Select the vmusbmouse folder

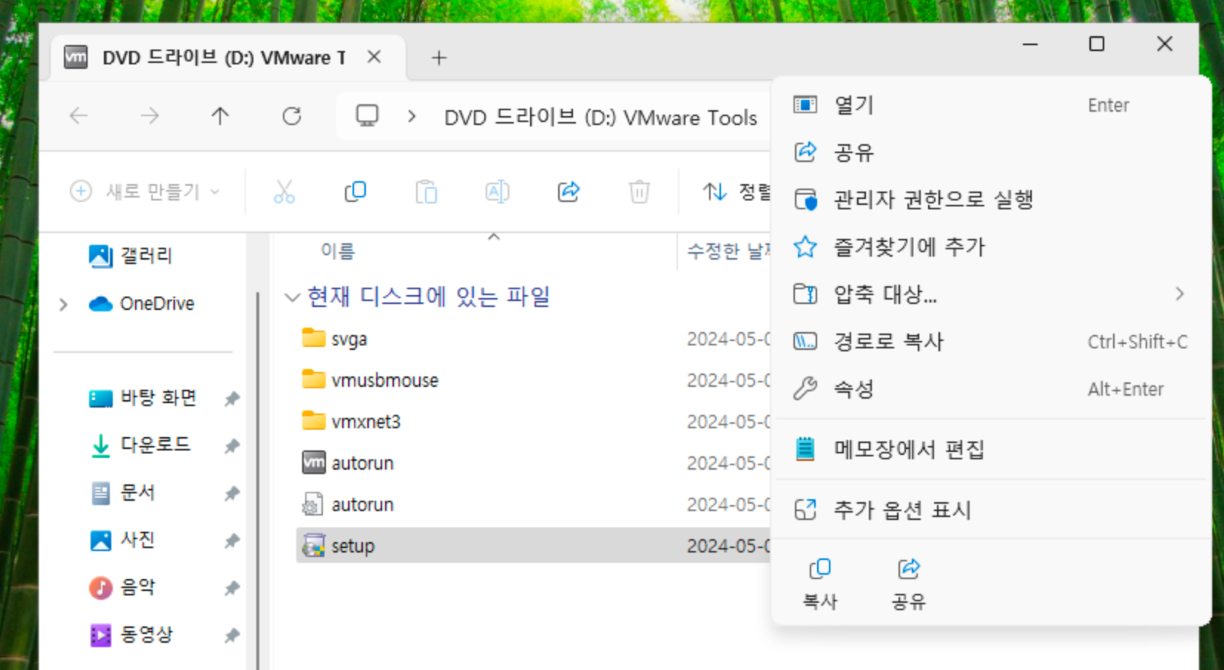535,380
